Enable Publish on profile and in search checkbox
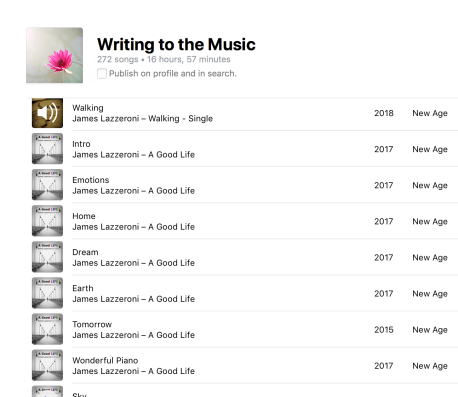This screenshot has height=397, width=458. pos(102,73)
